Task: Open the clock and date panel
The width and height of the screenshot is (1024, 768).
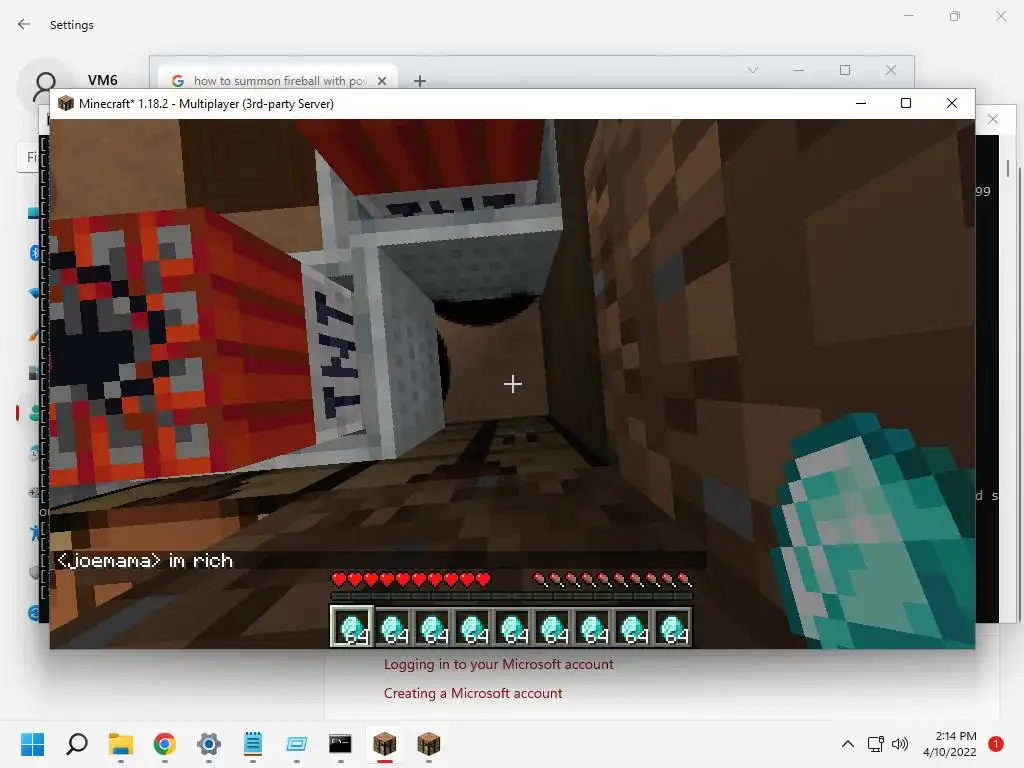Action: 950,744
